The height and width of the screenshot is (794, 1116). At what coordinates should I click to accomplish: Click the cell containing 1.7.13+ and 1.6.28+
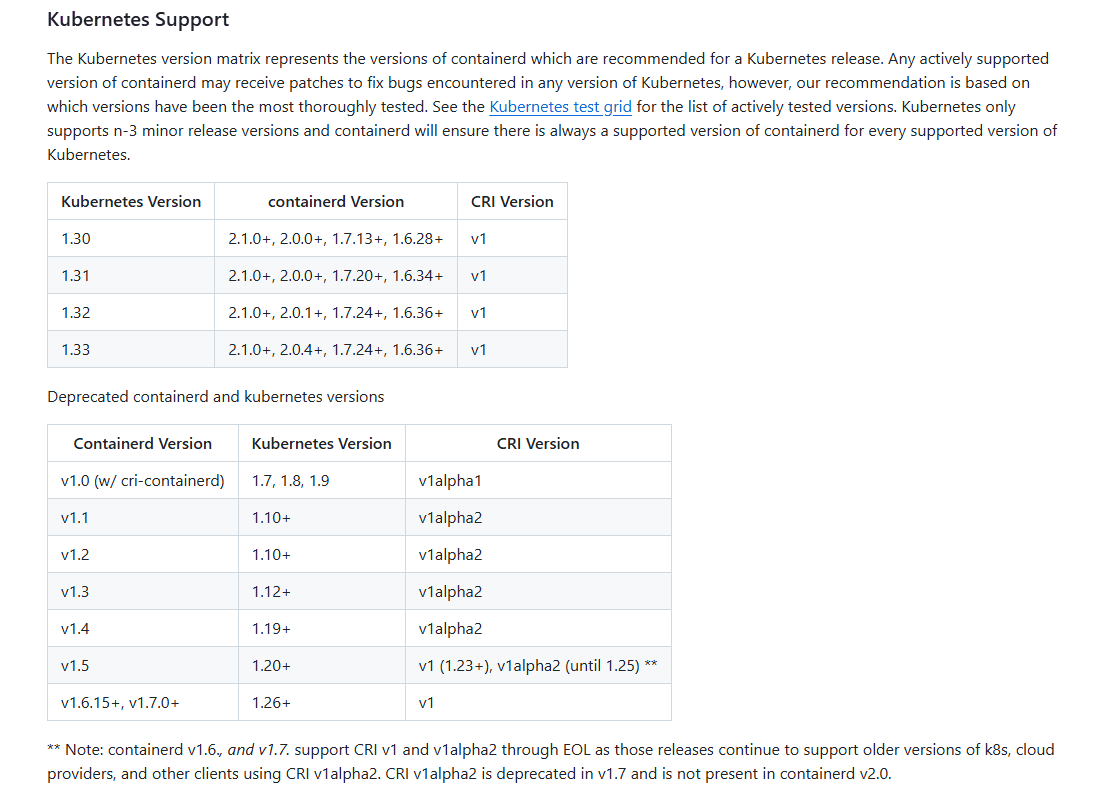[335, 239]
